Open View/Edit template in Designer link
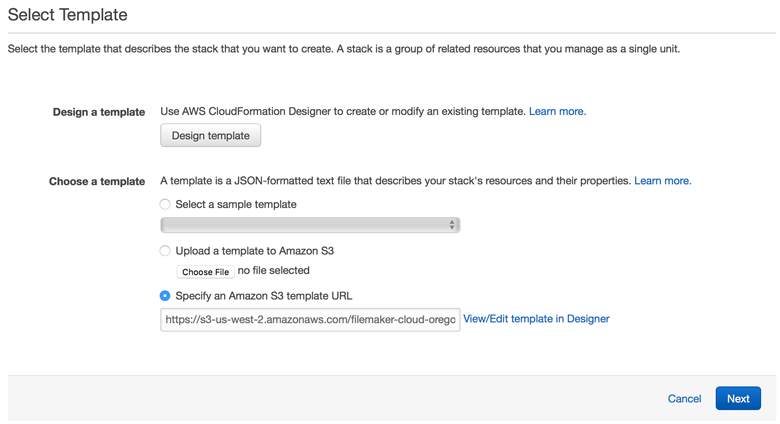Screen dimensions: 780x424 (x=536, y=319)
